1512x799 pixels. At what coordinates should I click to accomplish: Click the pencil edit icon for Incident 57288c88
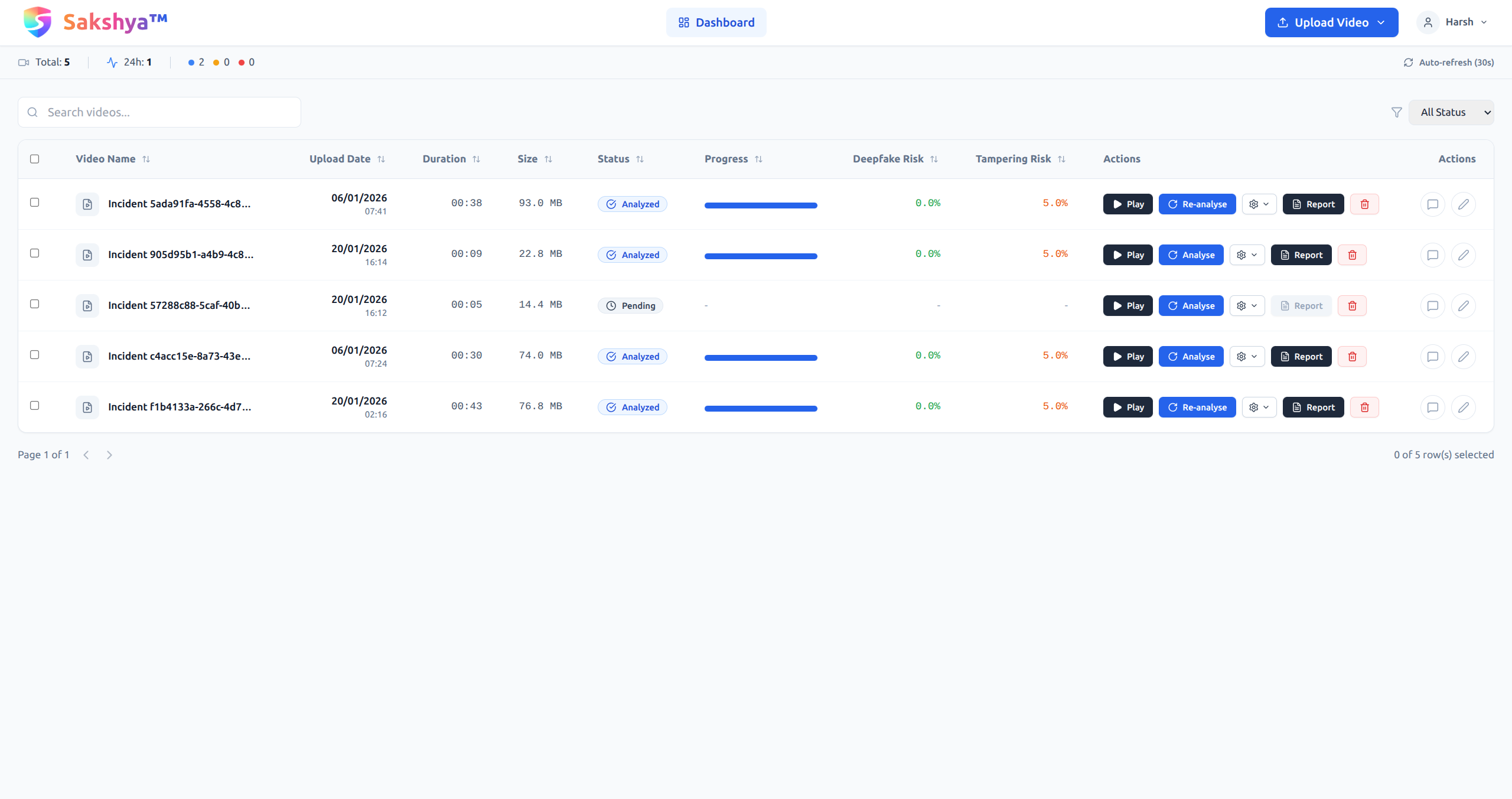pos(1463,306)
